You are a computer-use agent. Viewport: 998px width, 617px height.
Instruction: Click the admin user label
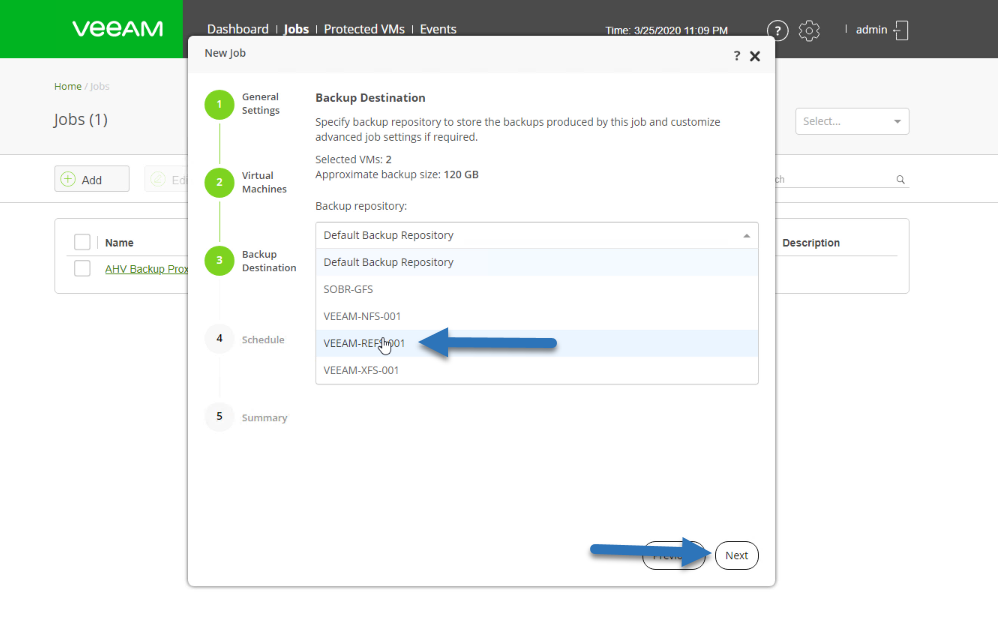point(871,30)
